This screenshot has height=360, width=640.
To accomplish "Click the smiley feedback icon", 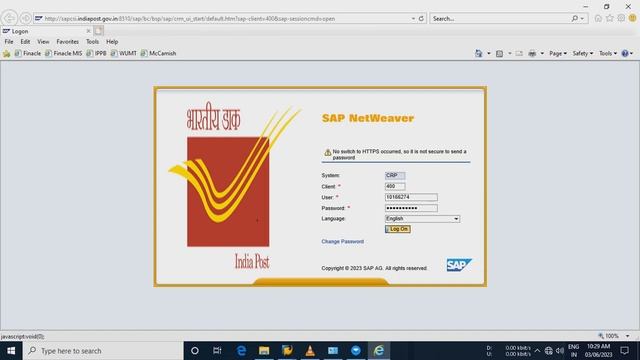I will tap(633, 18).
